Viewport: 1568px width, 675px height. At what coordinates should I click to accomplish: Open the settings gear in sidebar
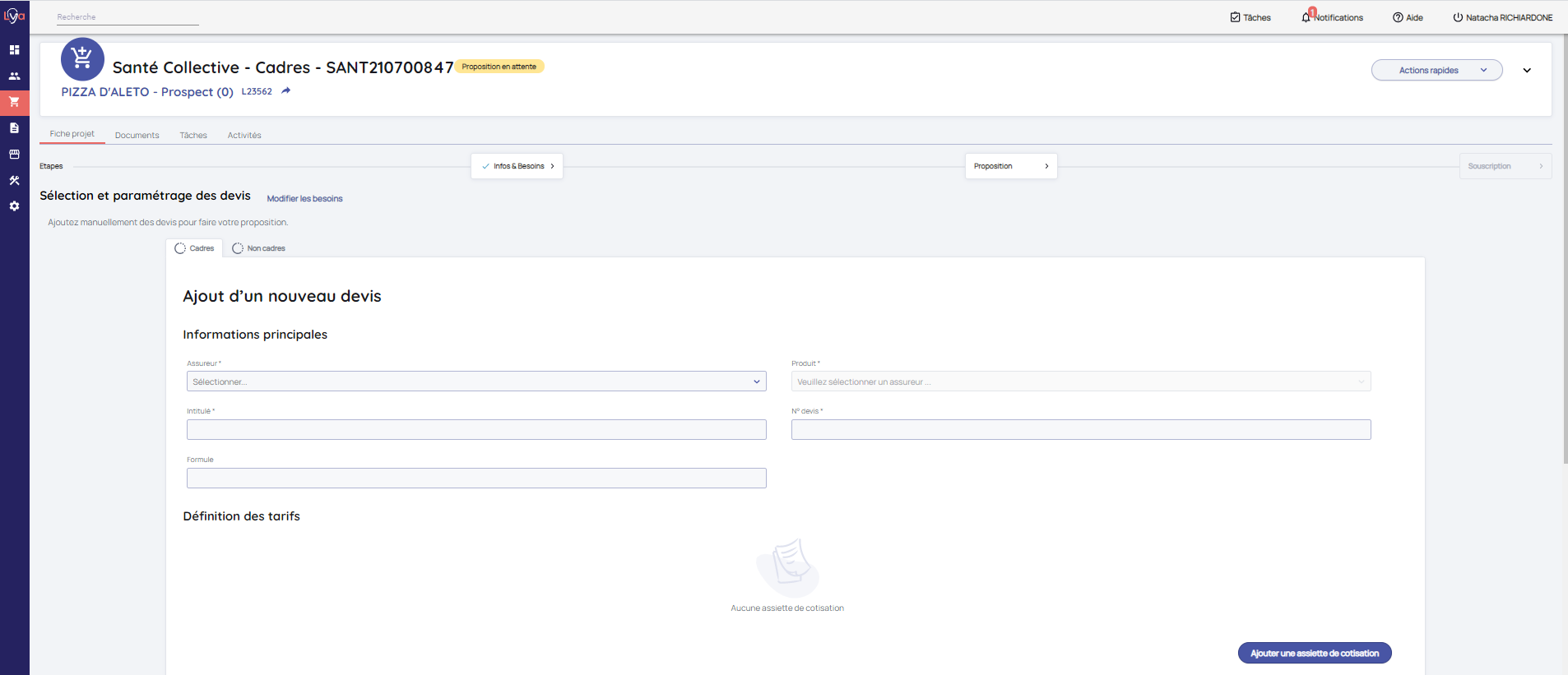pyautogui.click(x=14, y=206)
